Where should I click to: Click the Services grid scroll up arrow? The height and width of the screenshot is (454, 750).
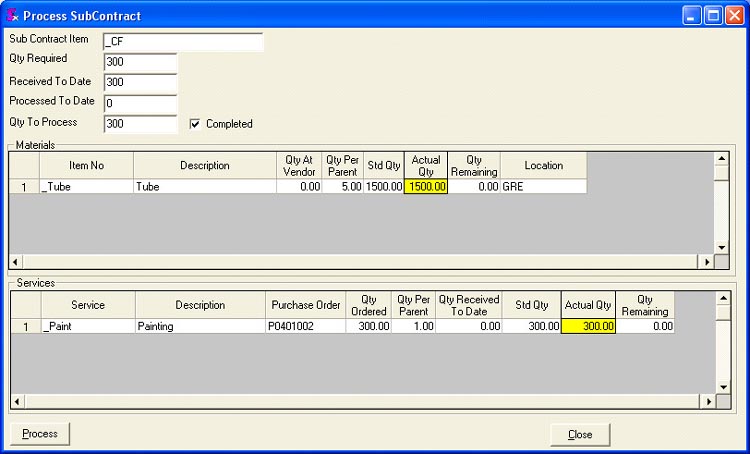point(722,298)
